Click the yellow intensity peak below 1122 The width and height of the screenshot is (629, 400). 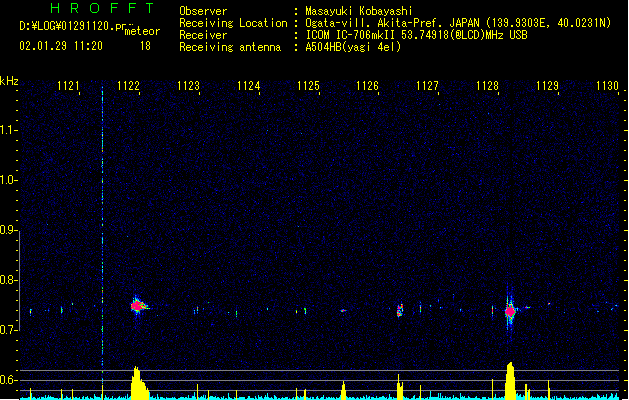(139, 382)
